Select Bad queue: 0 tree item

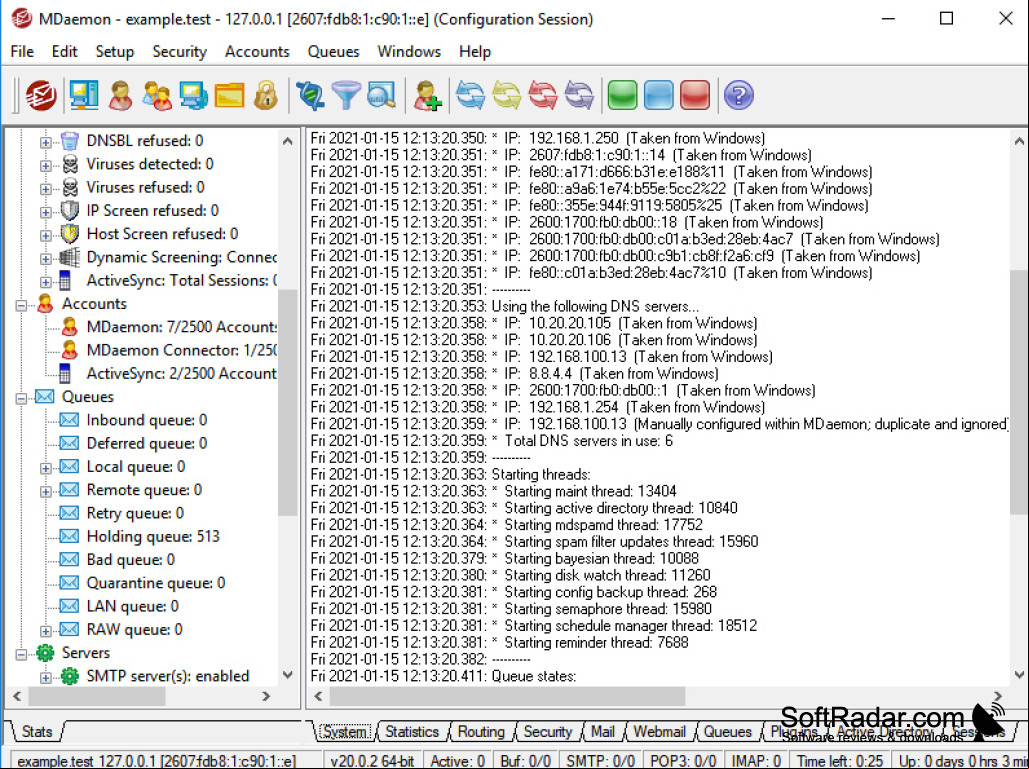coord(131,560)
